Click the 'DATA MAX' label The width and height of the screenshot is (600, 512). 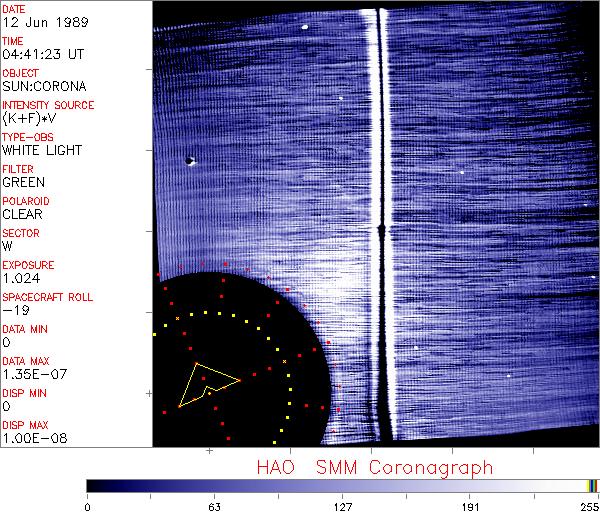26,361
